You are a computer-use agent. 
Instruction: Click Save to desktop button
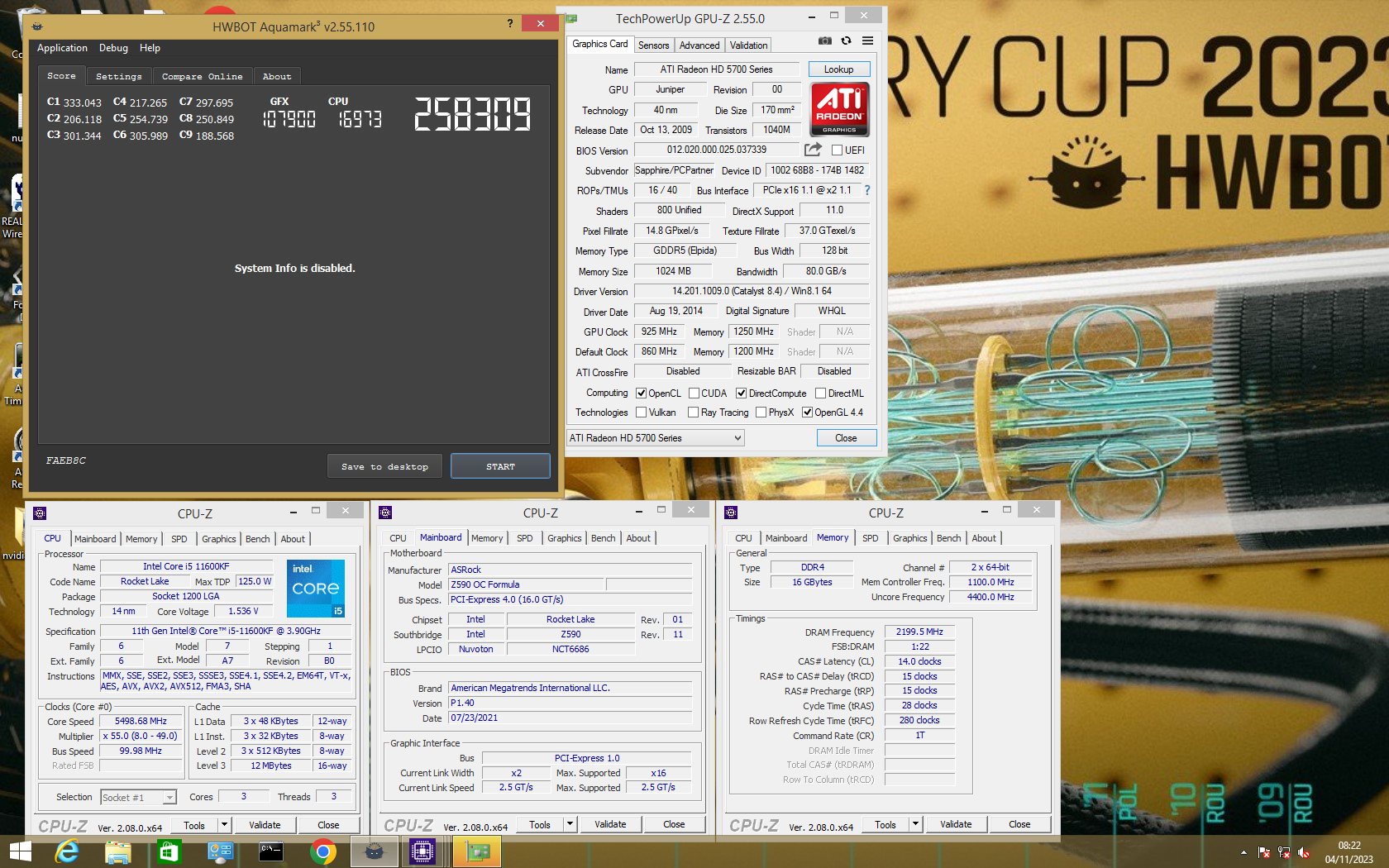pyautogui.click(x=384, y=466)
